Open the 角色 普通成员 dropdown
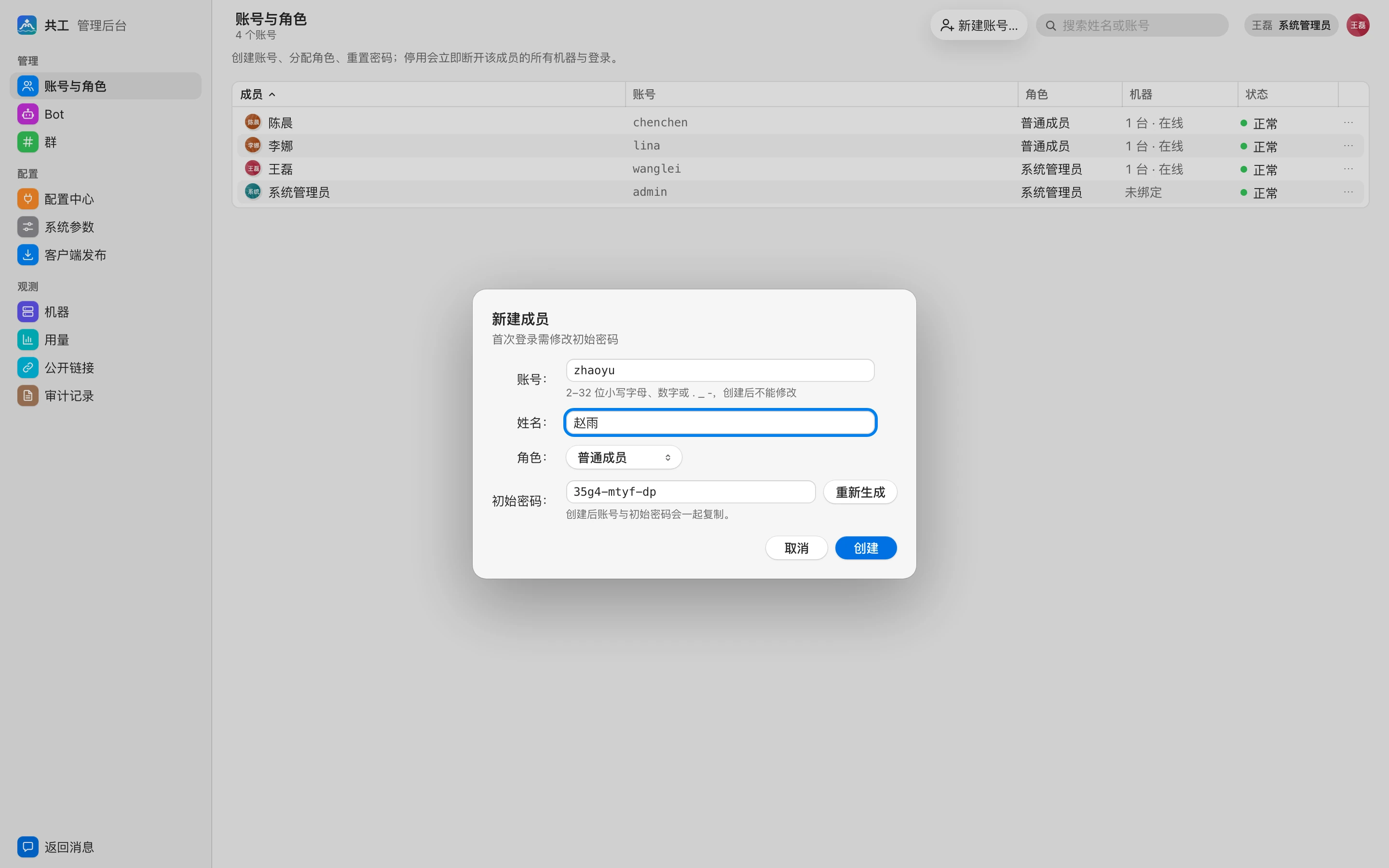 coord(624,458)
